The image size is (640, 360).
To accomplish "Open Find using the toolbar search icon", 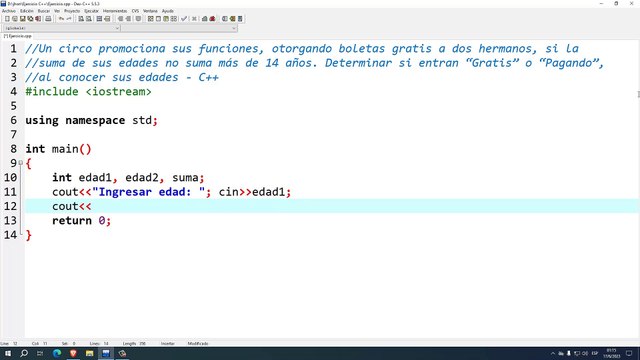I will (81, 19).
